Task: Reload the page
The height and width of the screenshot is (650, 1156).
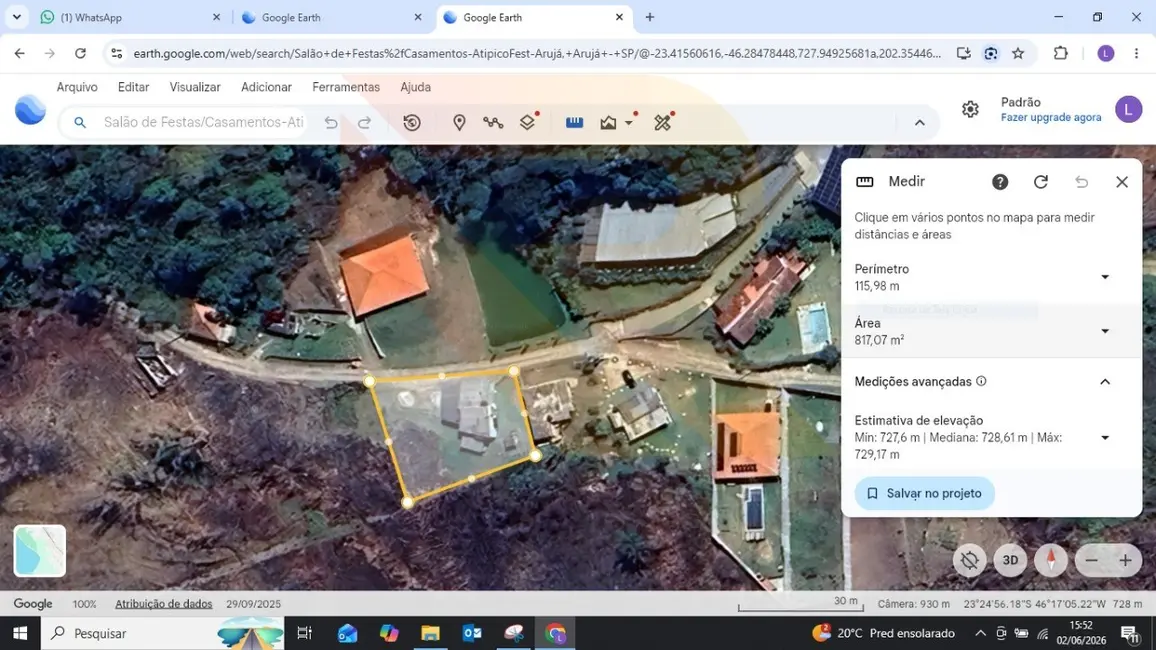Action: [x=80, y=53]
